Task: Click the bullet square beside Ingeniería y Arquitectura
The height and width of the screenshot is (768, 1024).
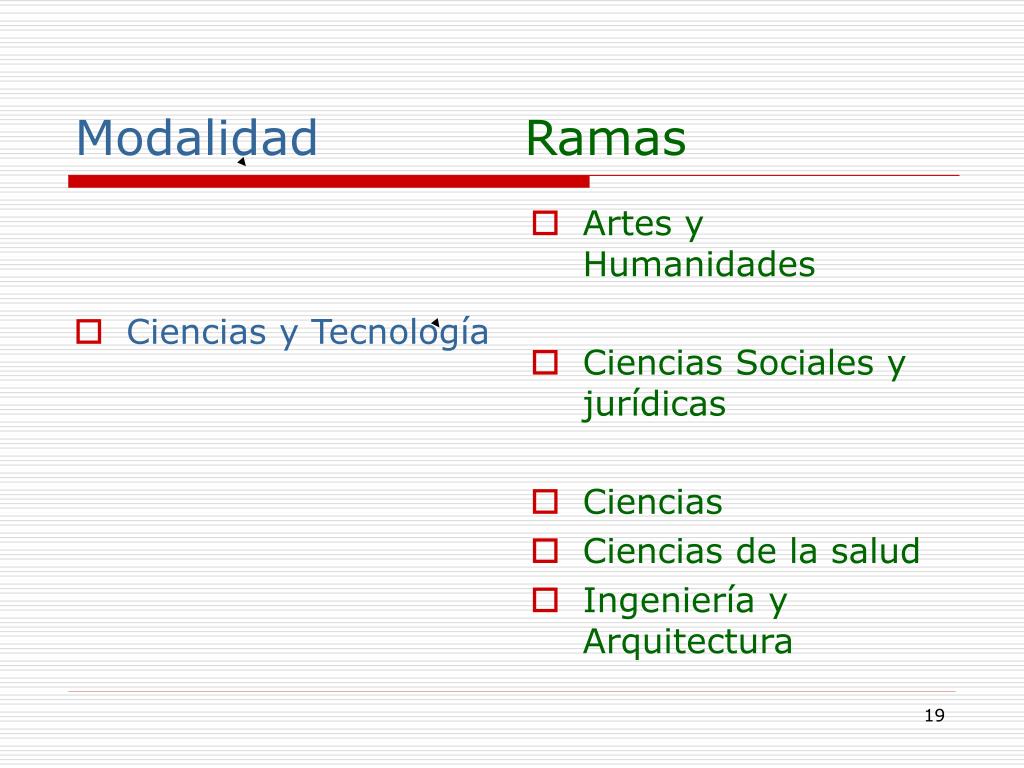Action: click(545, 600)
